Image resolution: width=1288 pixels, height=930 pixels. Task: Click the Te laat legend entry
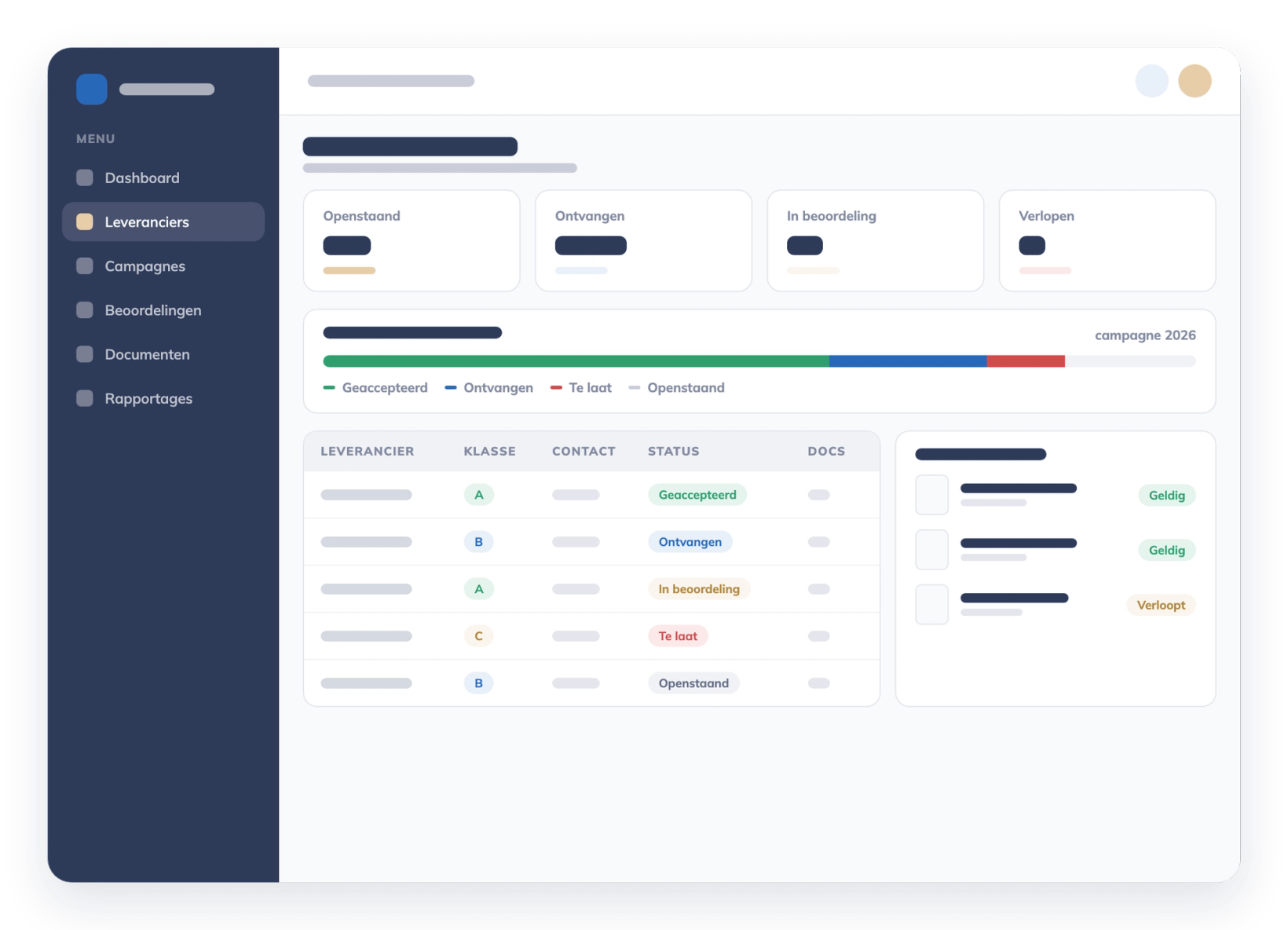(581, 387)
